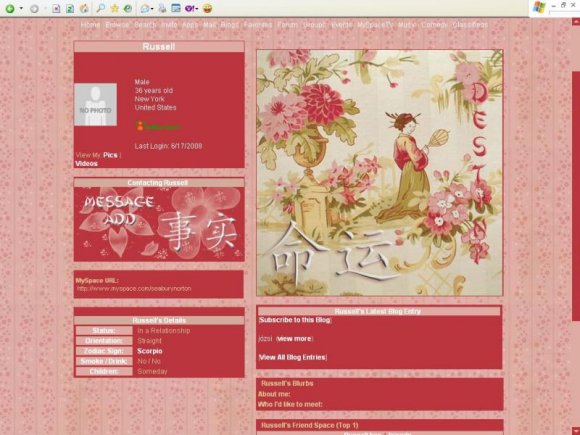This screenshot has width=580, height=435.
Task: Open MySpaceTV in navigation bar
Action: 375,25
